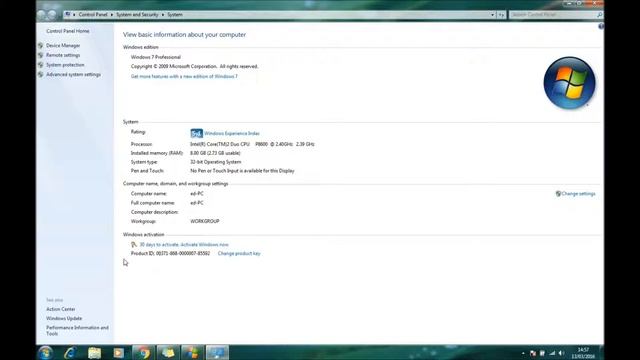Click Change product key link
The width and height of the screenshot is (640, 360).
click(x=239, y=253)
